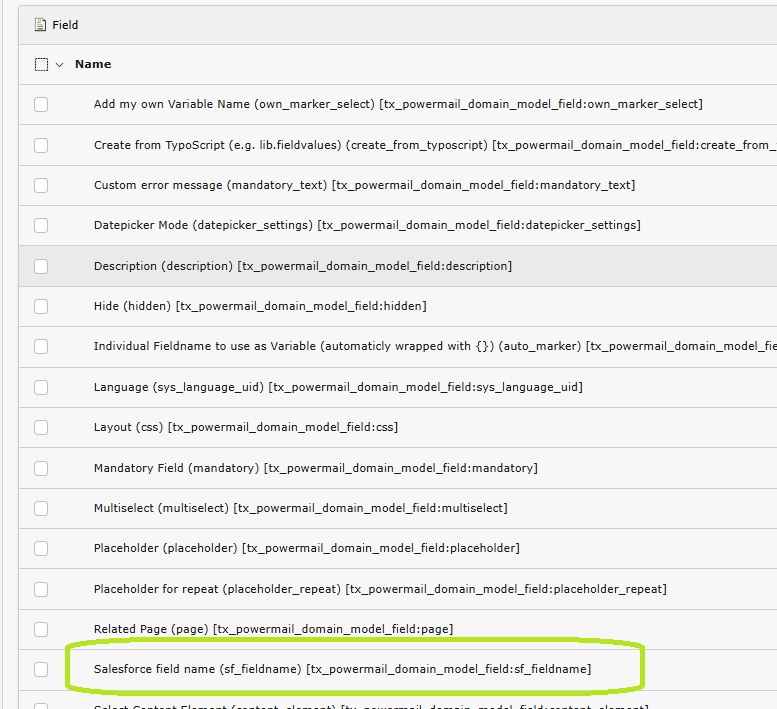Click the Related Page (page) entry text
The width and height of the screenshot is (777, 709).
[273, 629]
